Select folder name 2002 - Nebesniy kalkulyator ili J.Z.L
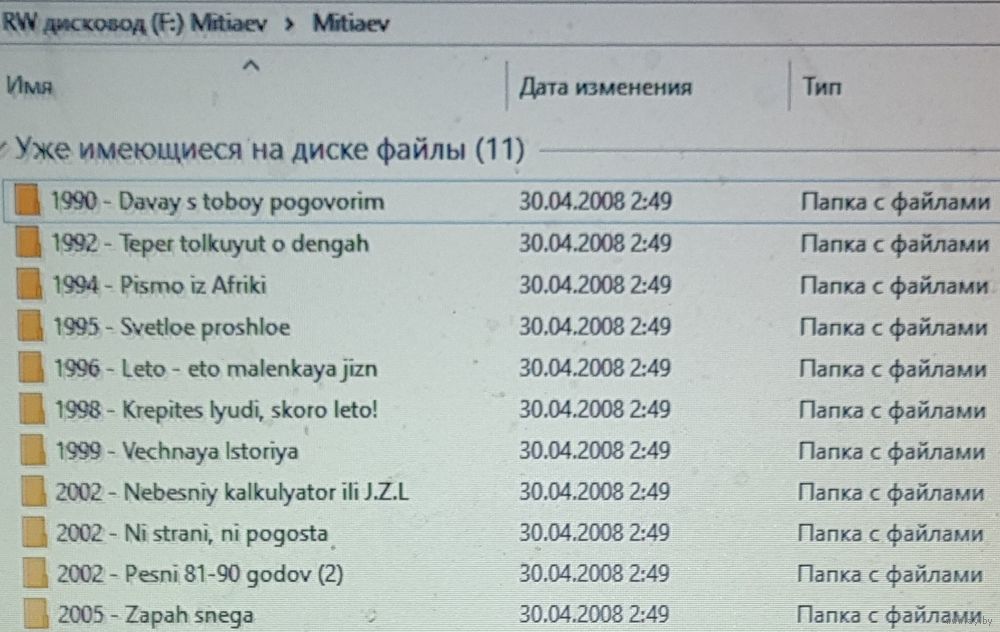Screen dimensions: 1000x632 [232, 492]
